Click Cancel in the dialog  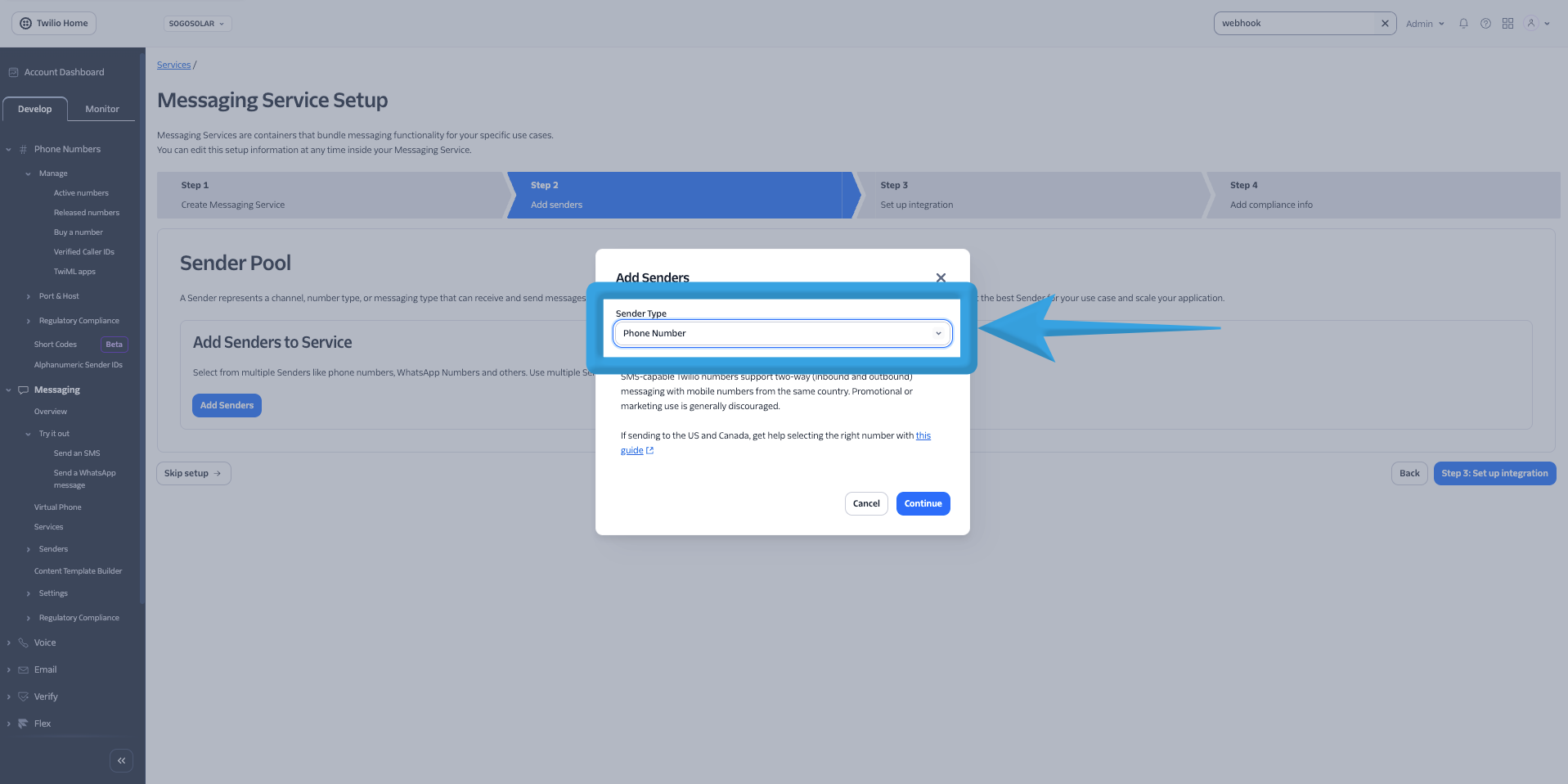click(866, 504)
